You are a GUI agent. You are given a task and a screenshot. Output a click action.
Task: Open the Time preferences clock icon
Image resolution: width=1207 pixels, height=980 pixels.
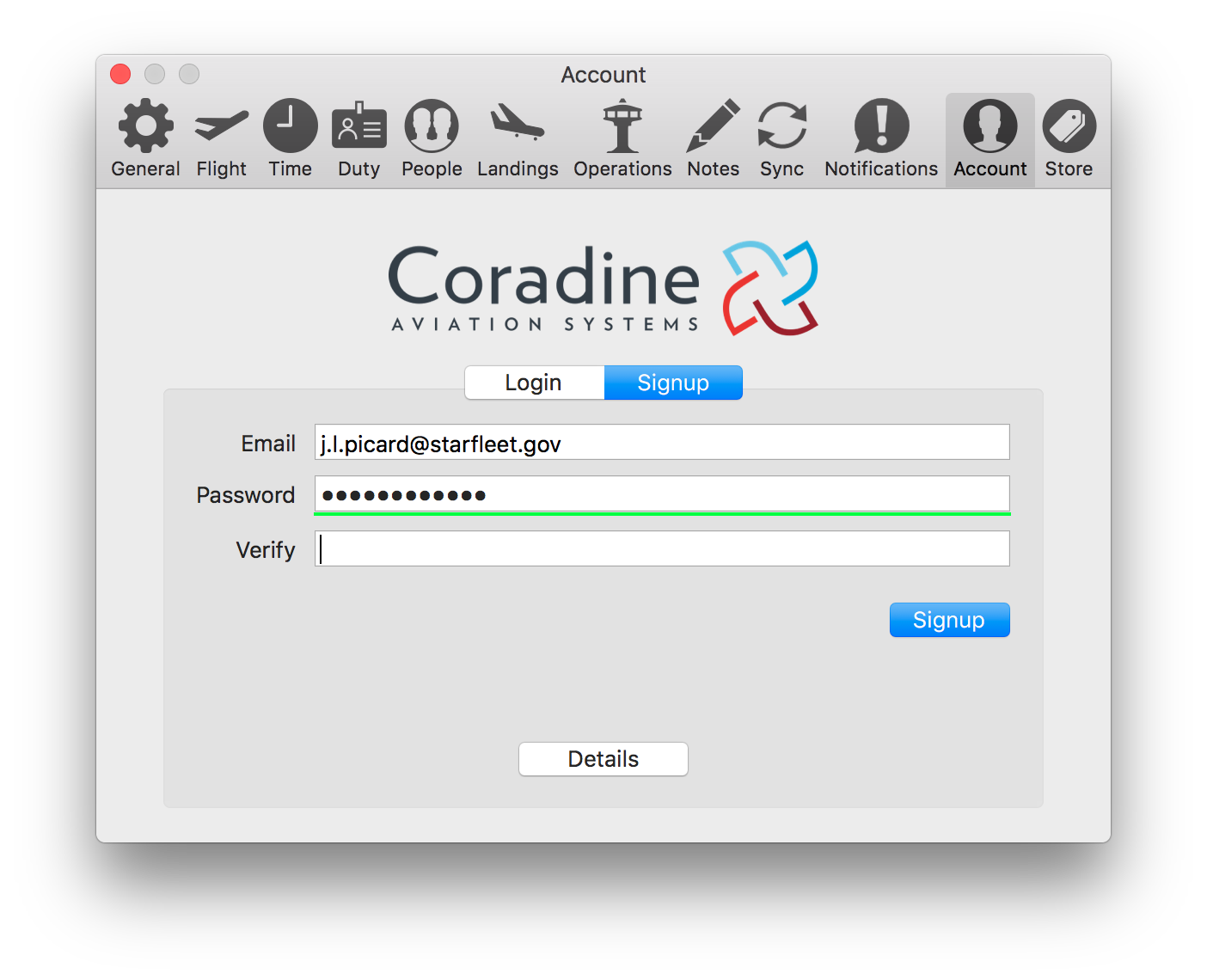(x=290, y=126)
